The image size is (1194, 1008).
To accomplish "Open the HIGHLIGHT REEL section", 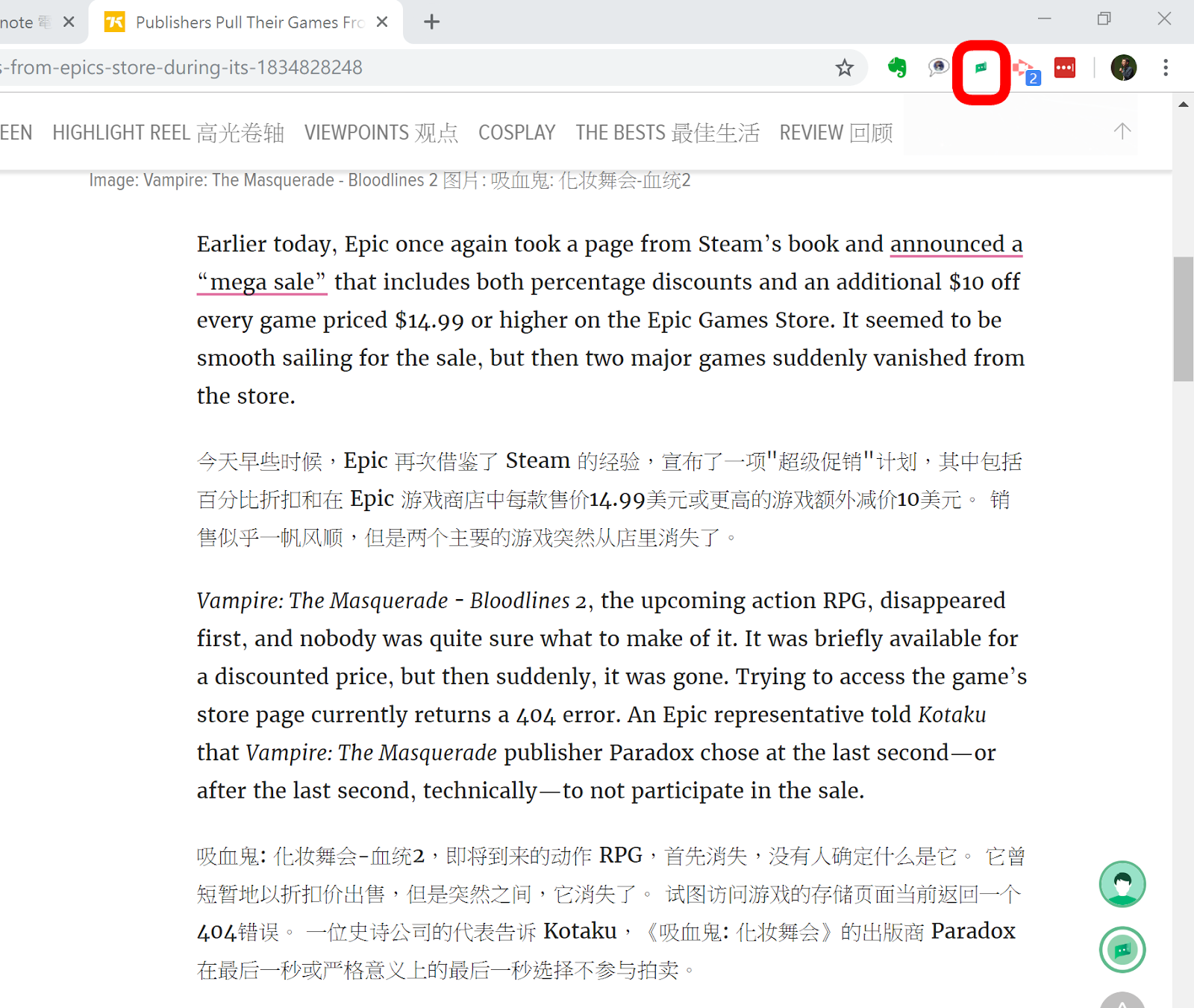I will pyautogui.click(x=168, y=133).
